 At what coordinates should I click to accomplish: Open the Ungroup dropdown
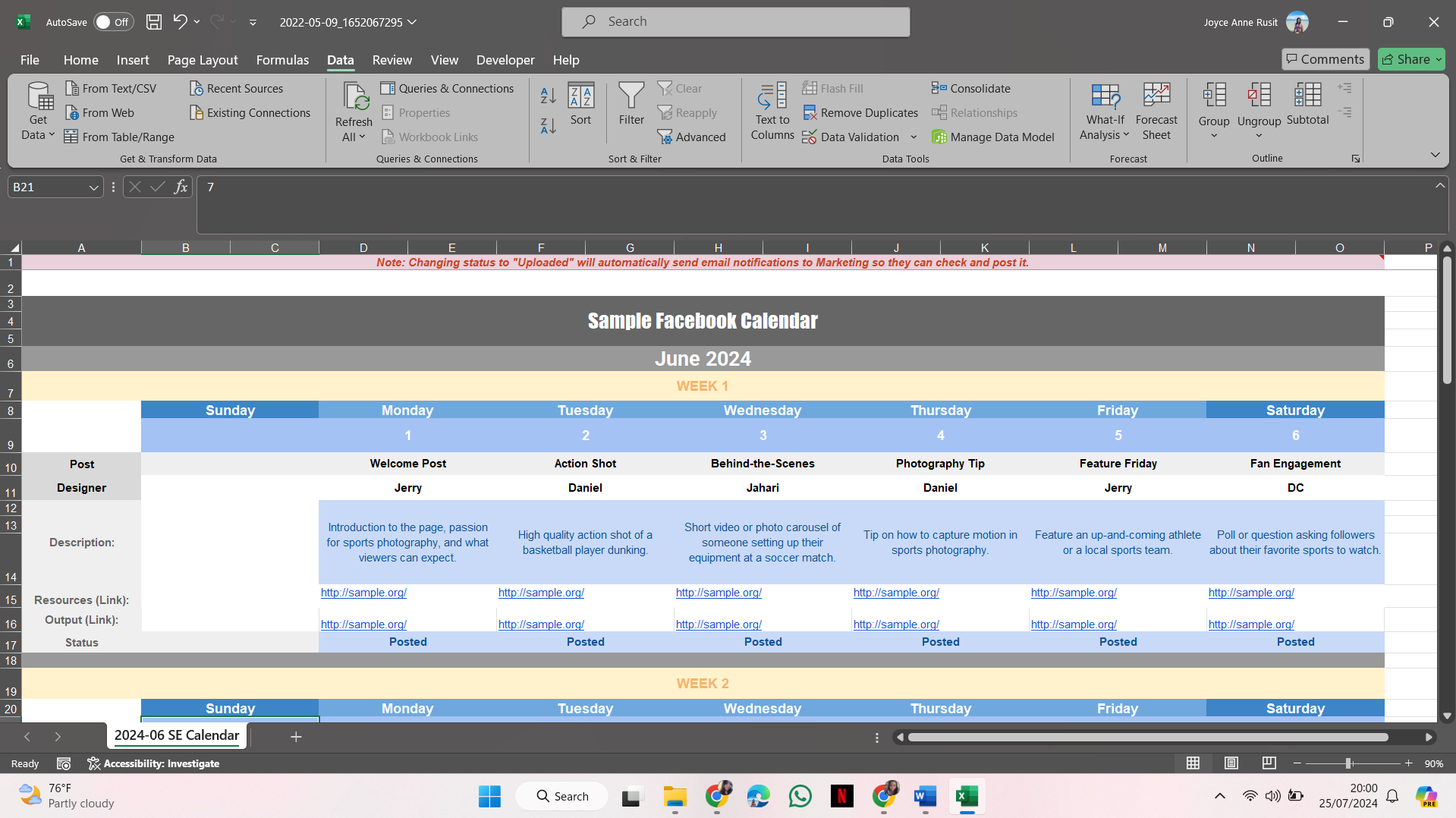point(1259,136)
